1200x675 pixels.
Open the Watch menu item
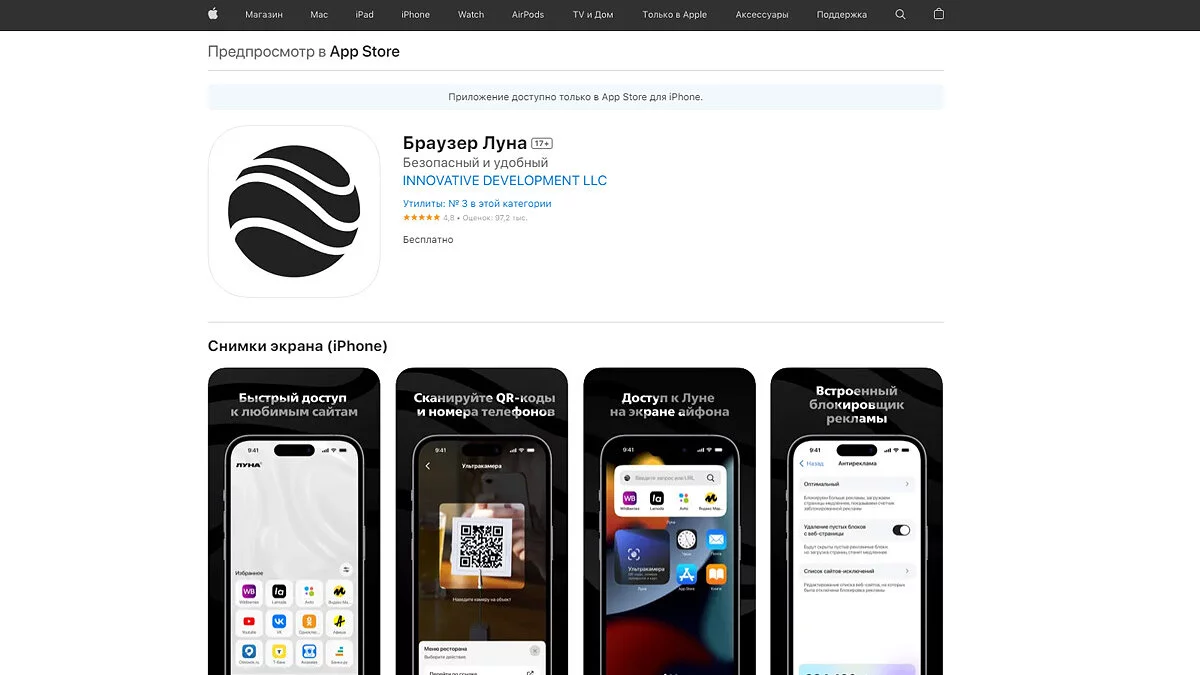pos(471,15)
